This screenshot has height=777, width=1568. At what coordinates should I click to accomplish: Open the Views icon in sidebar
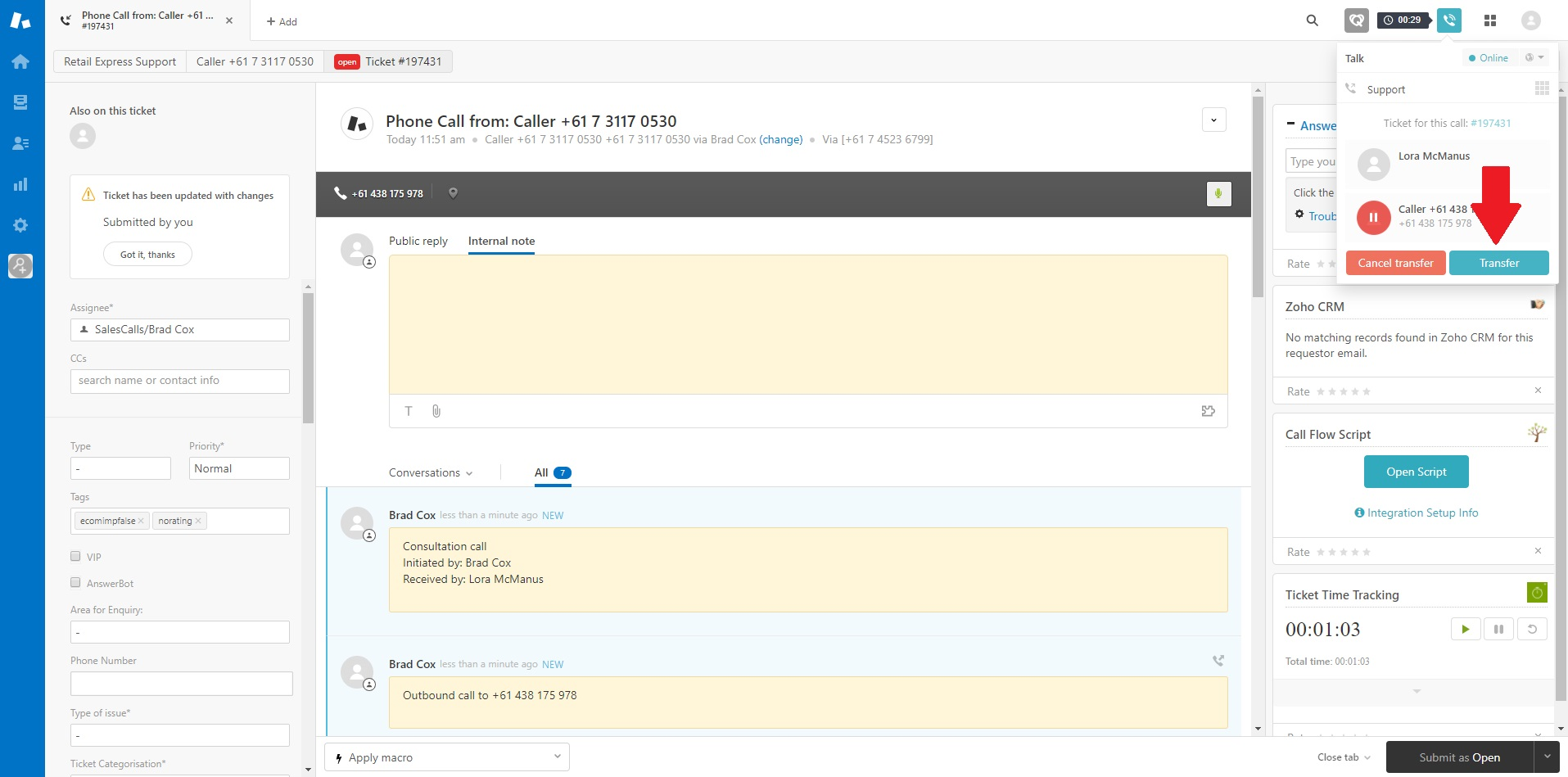pyautogui.click(x=20, y=102)
